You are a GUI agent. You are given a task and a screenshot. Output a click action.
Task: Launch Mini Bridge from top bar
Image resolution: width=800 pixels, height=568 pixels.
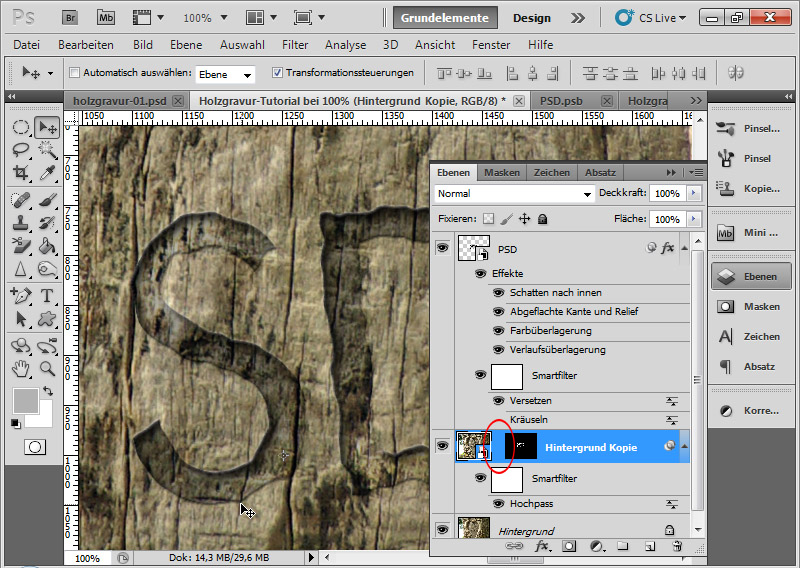point(106,18)
